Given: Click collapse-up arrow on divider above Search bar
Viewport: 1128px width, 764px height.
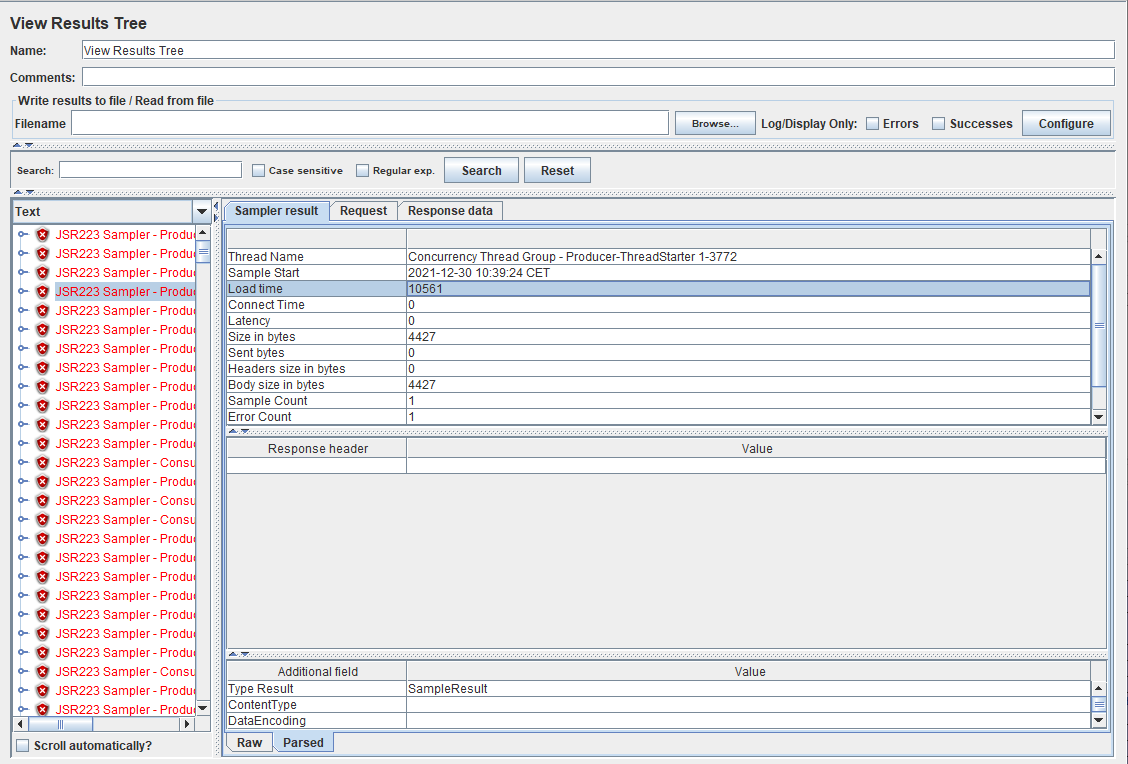Looking at the screenshot, I should coord(17,145).
